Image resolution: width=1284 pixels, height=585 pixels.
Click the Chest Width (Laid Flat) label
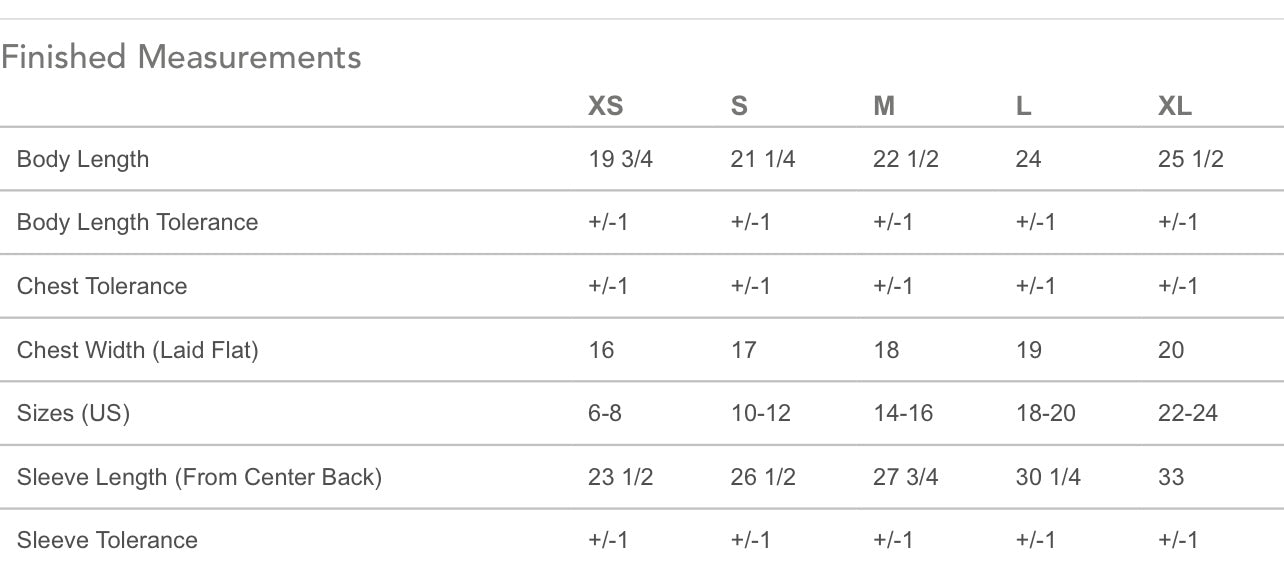coord(137,350)
